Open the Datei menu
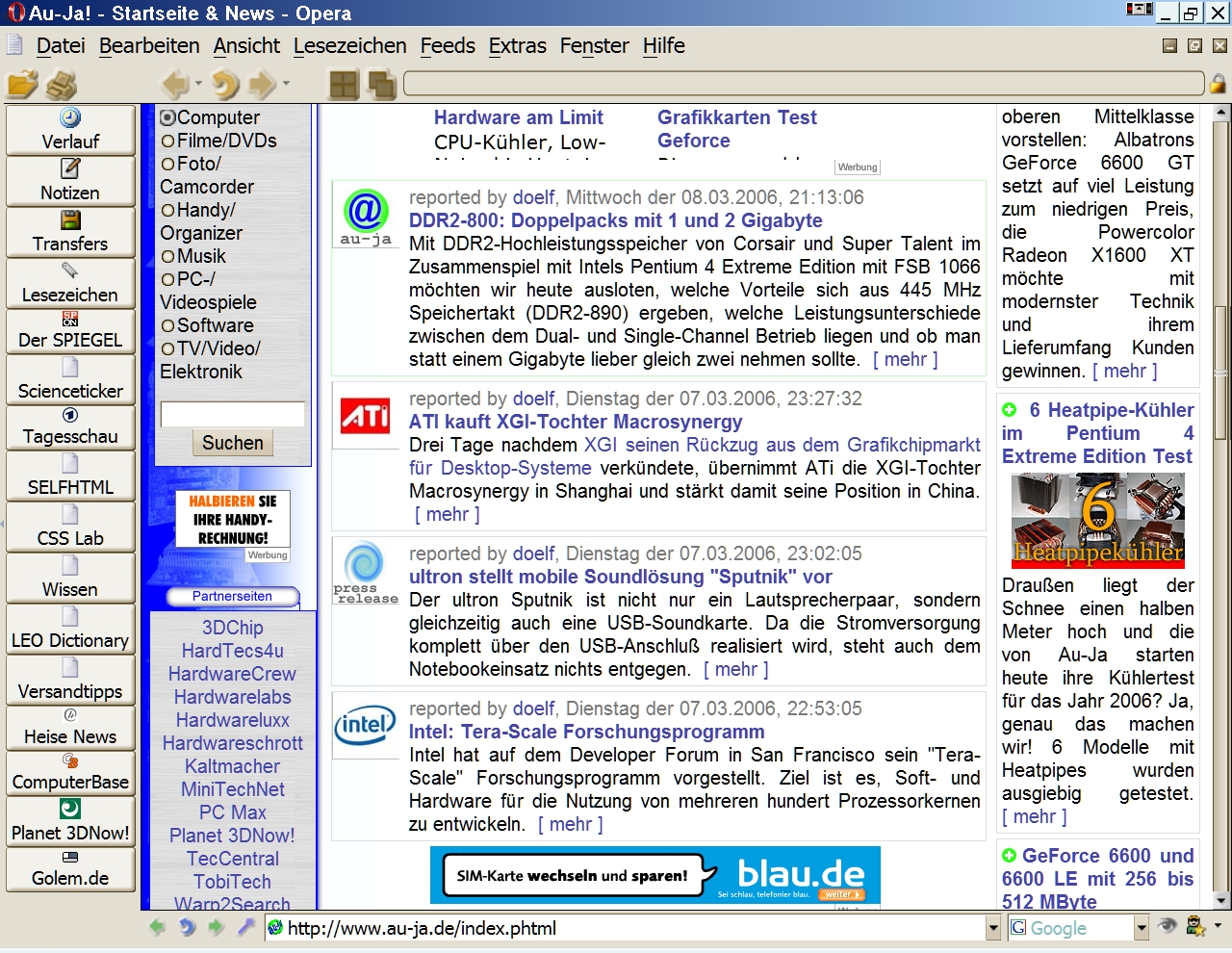1232x953 pixels. pos(61,45)
